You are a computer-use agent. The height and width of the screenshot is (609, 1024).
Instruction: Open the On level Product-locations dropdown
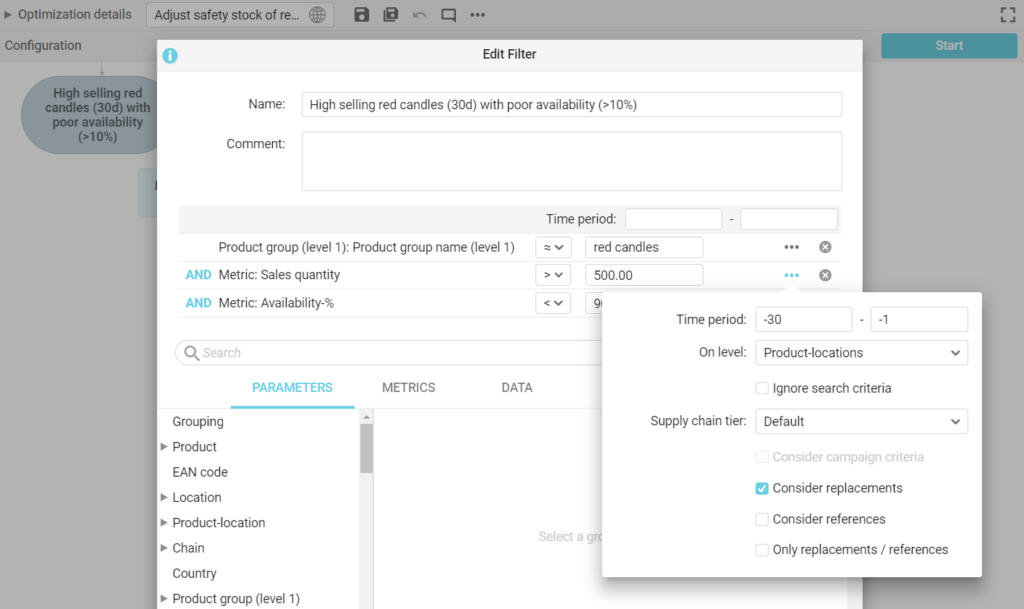point(861,353)
